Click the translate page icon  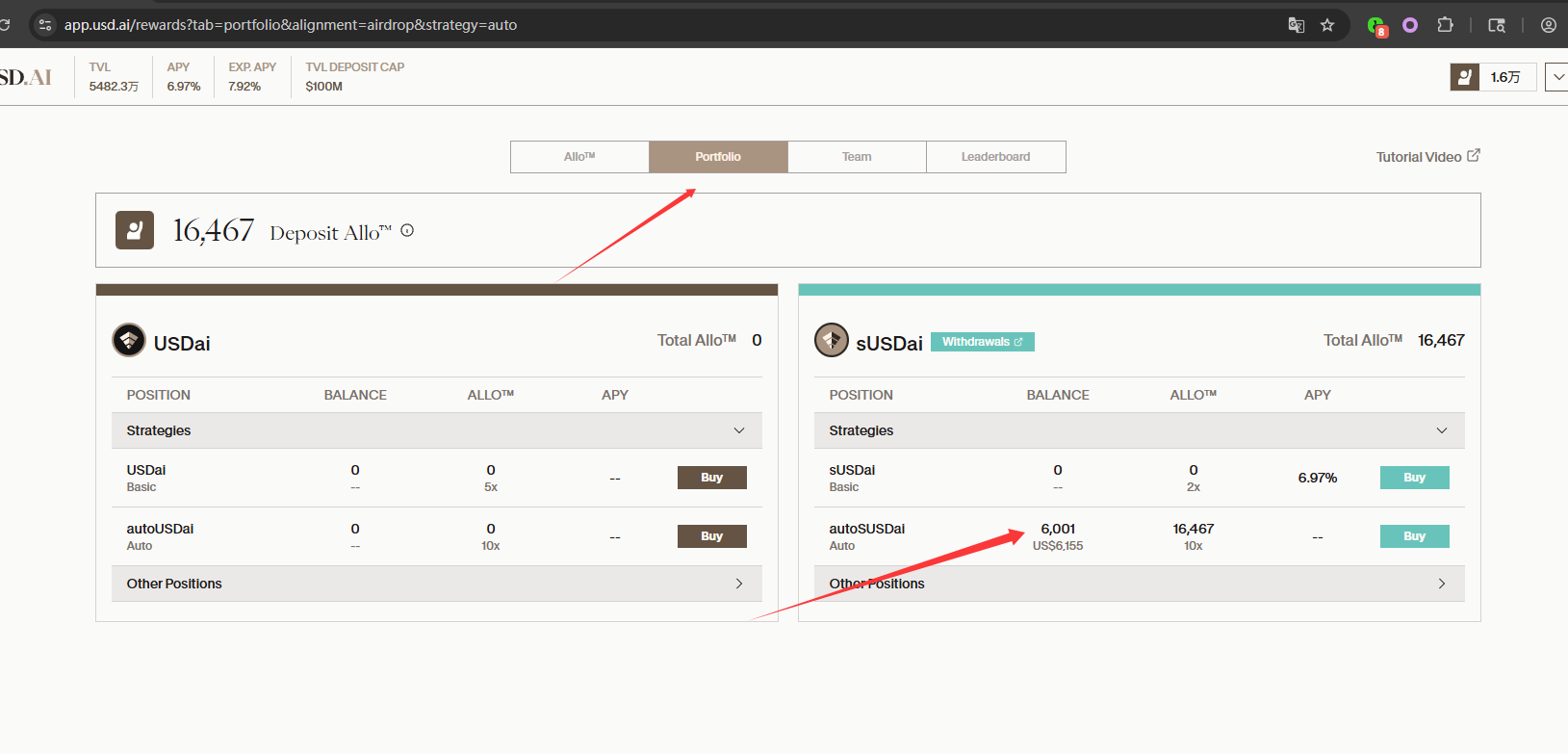pyautogui.click(x=1297, y=25)
